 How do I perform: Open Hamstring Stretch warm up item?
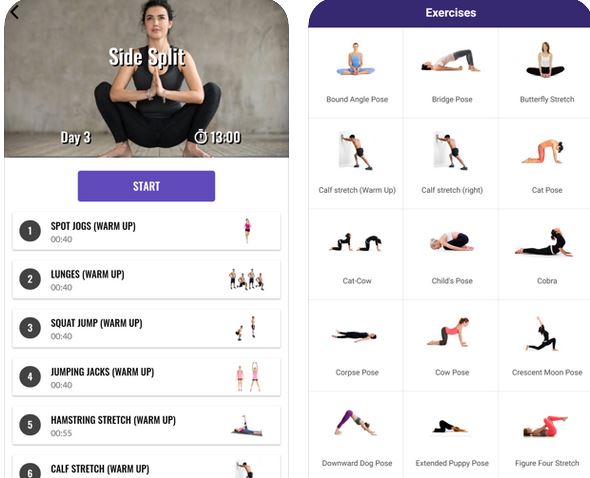click(146, 425)
